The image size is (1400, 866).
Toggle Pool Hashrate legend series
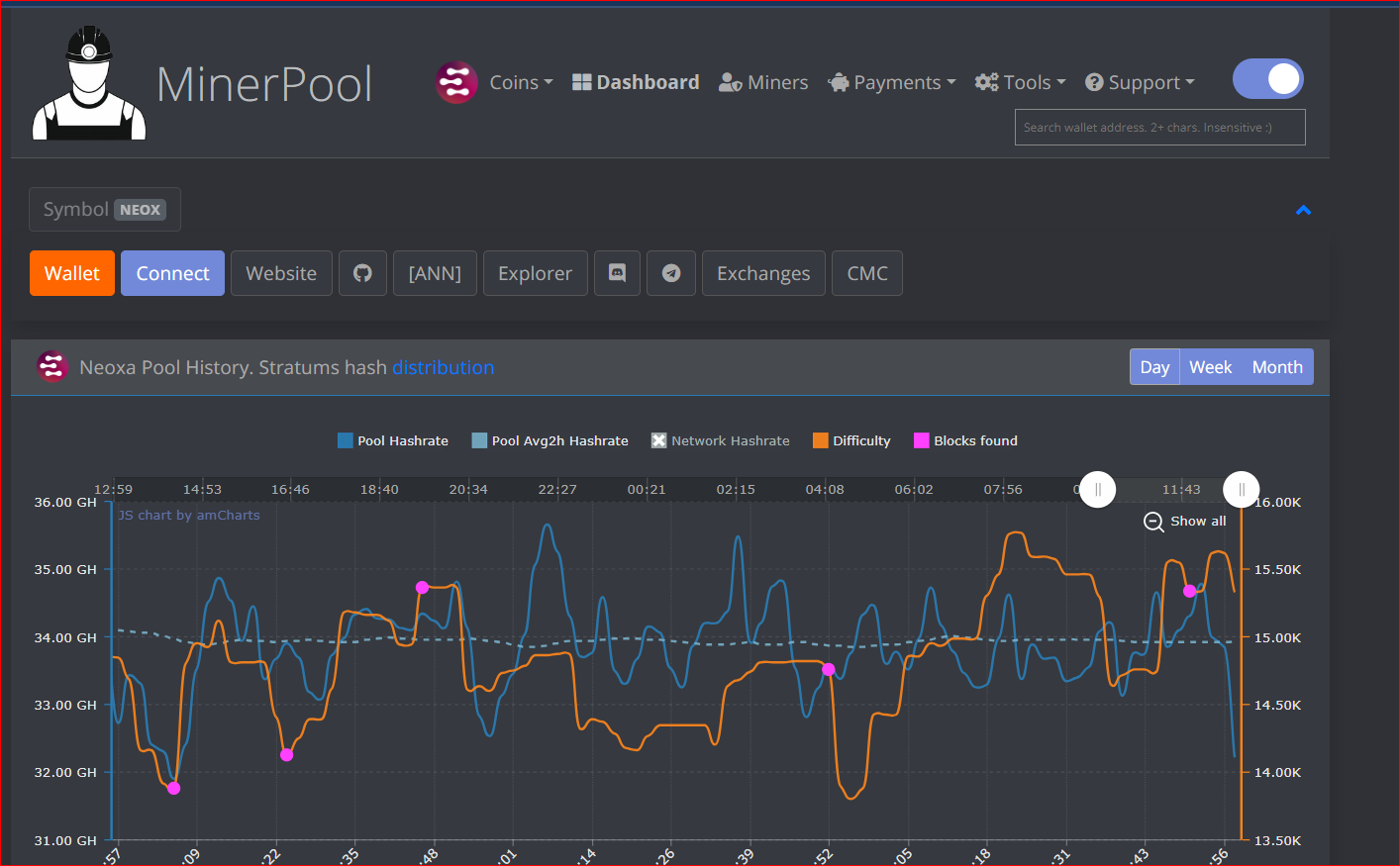(393, 440)
